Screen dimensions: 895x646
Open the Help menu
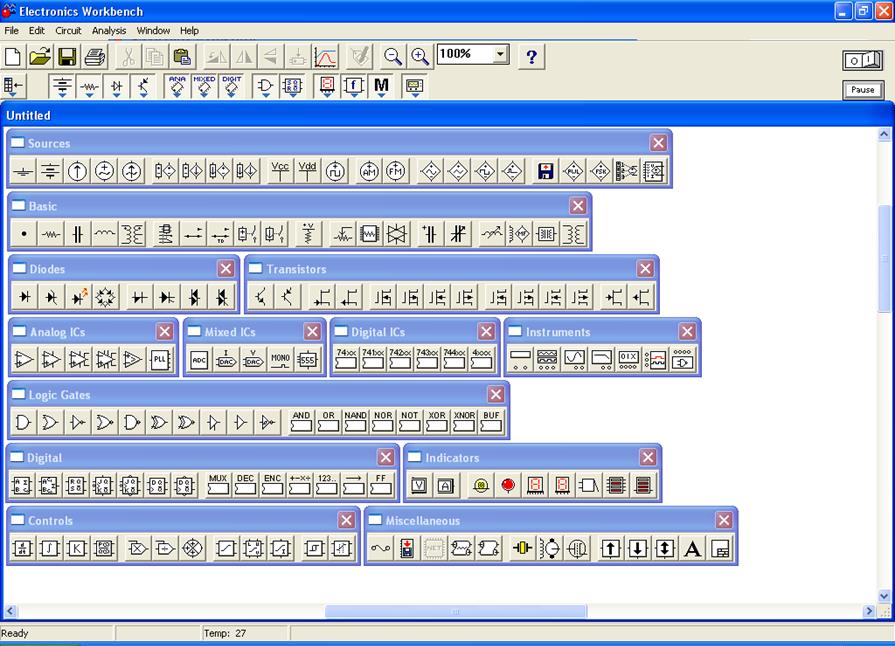tap(189, 31)
